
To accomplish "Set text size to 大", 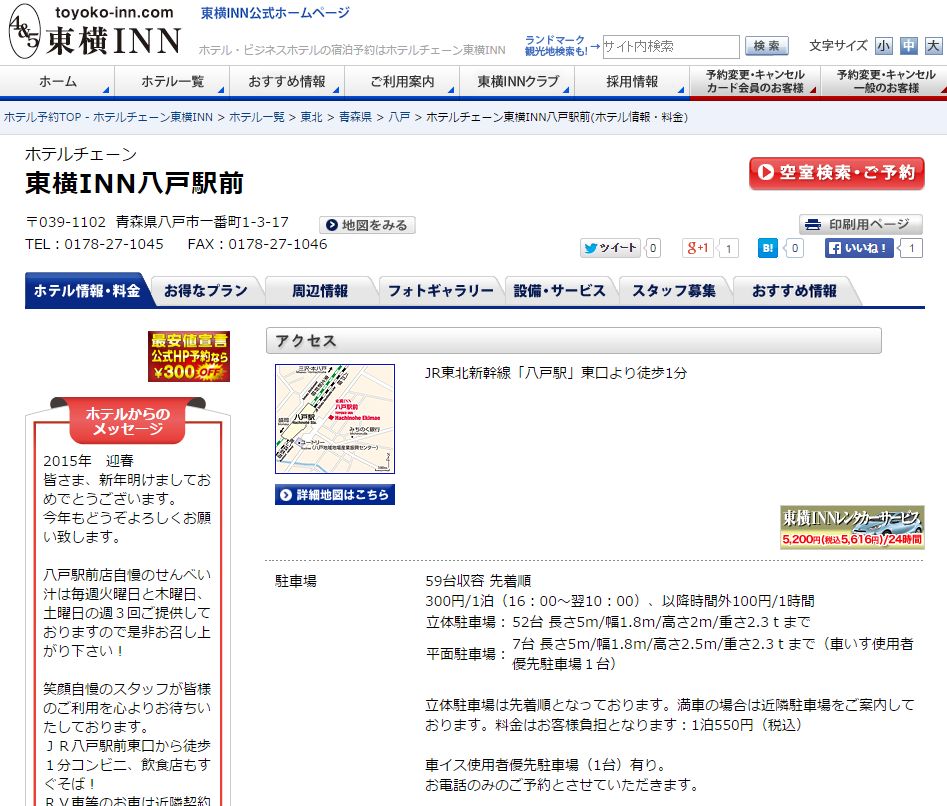I will (933, 46).
